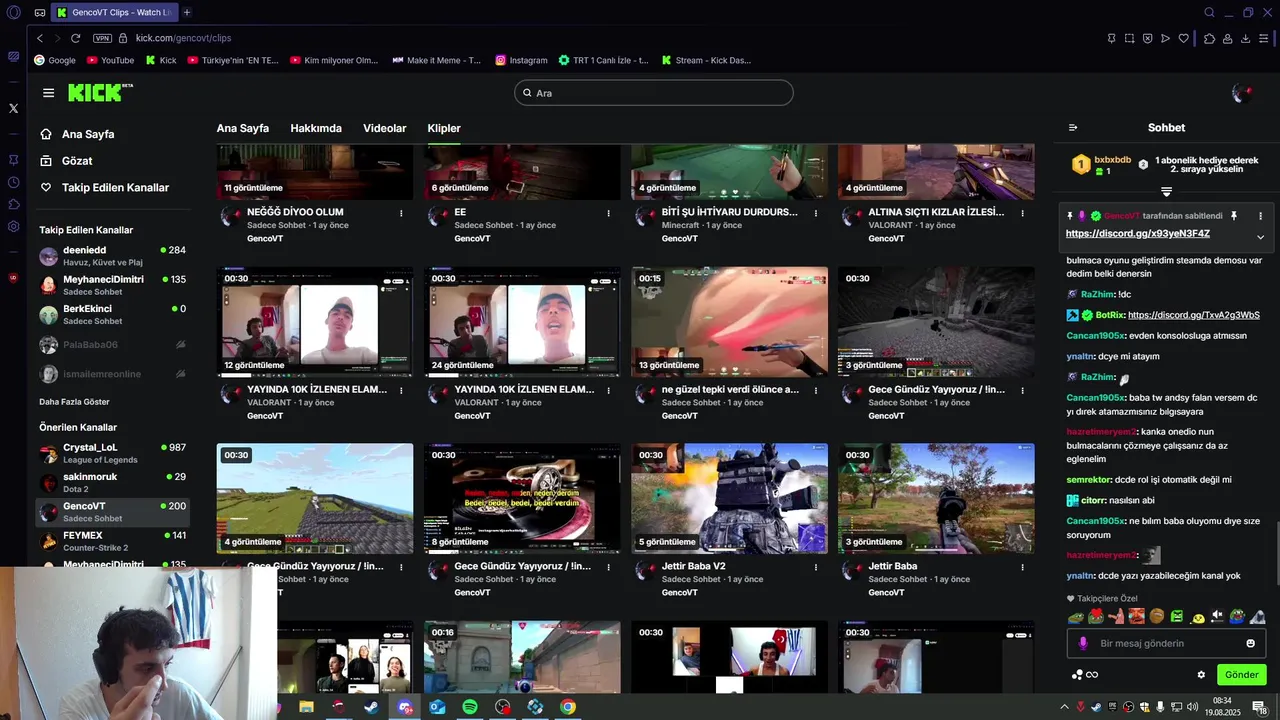Open the emoji picker in message box
This screenshot has width=1280, height=720.
[1250, 643]
